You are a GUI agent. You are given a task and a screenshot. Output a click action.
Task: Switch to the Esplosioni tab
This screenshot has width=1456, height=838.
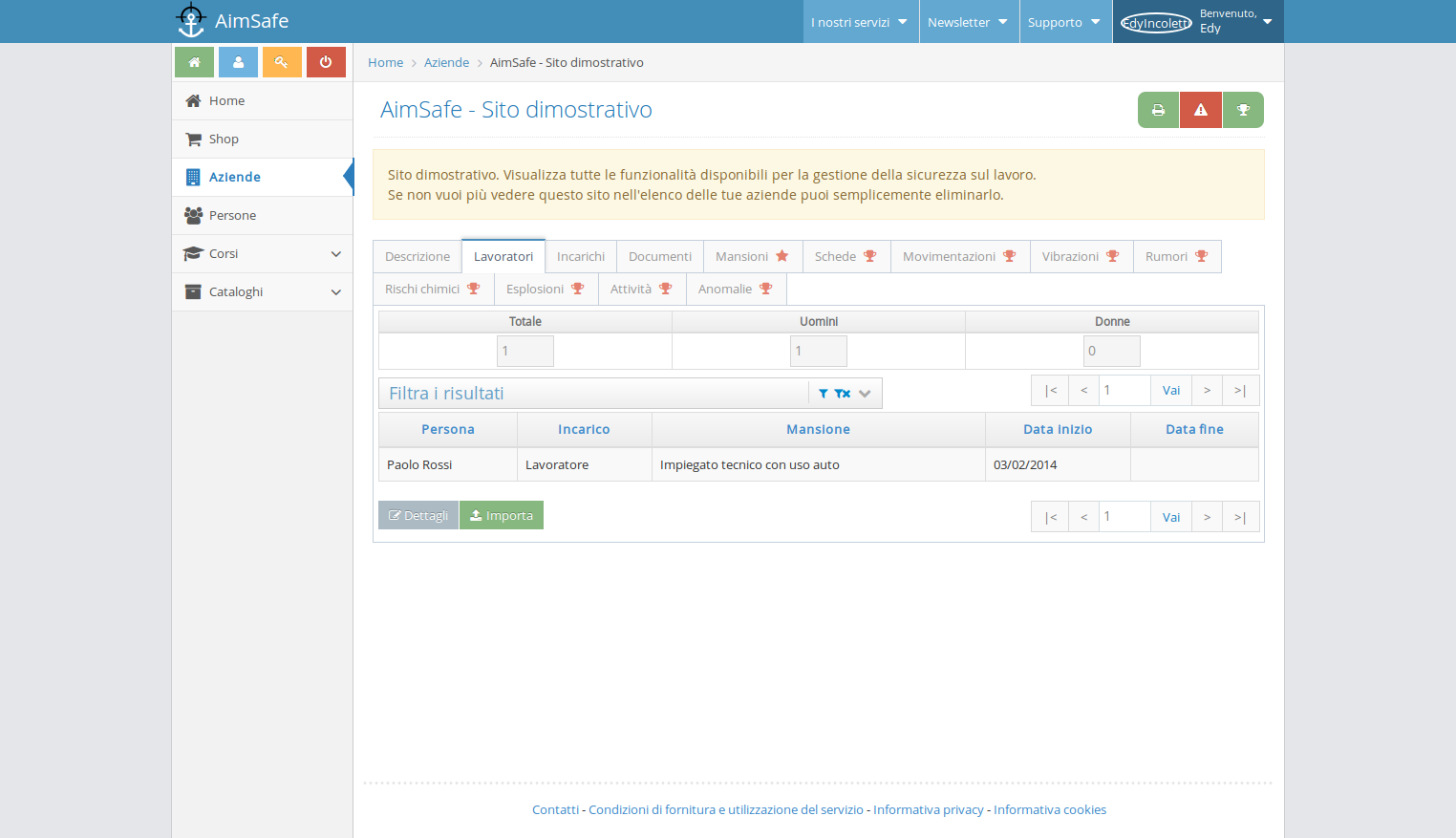(x=546, y=289)
